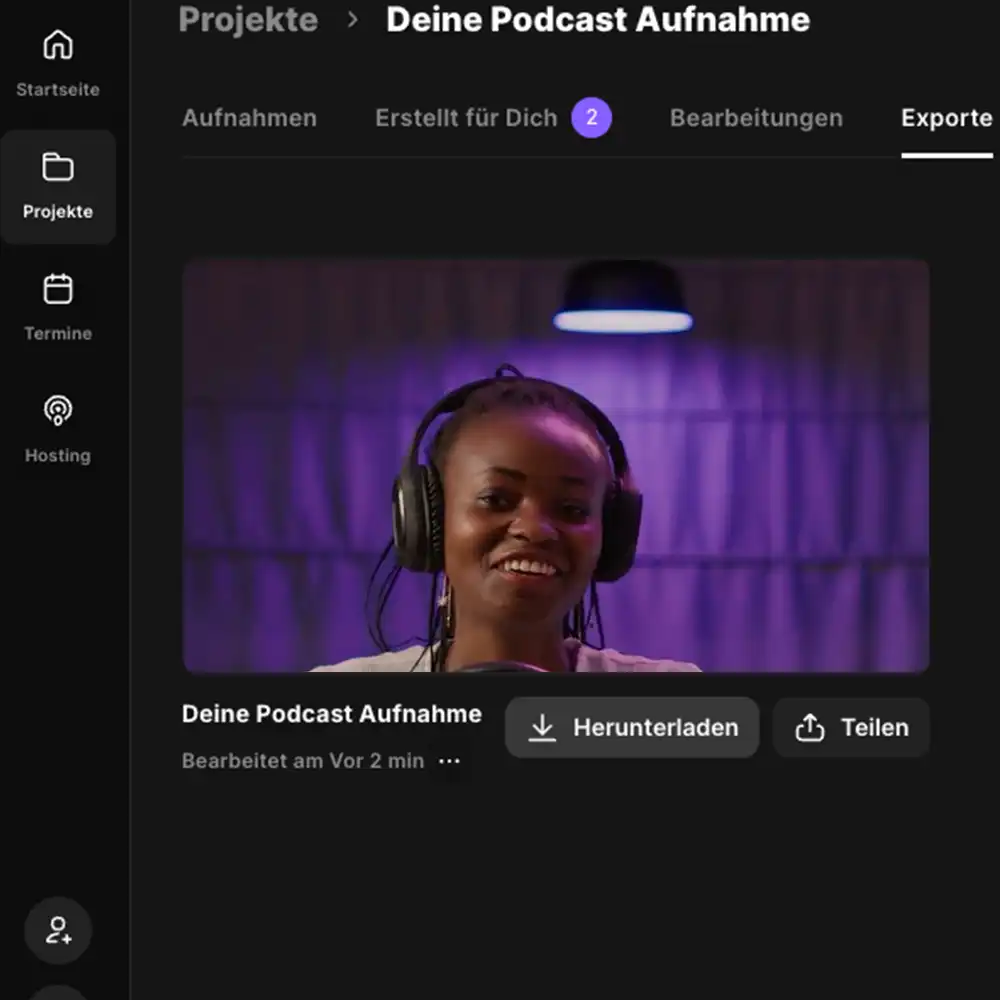Click the download arrow icon in Herunterladen
The width and height of the screenshot is (1000, 1000).
click(x=542, y=727)
